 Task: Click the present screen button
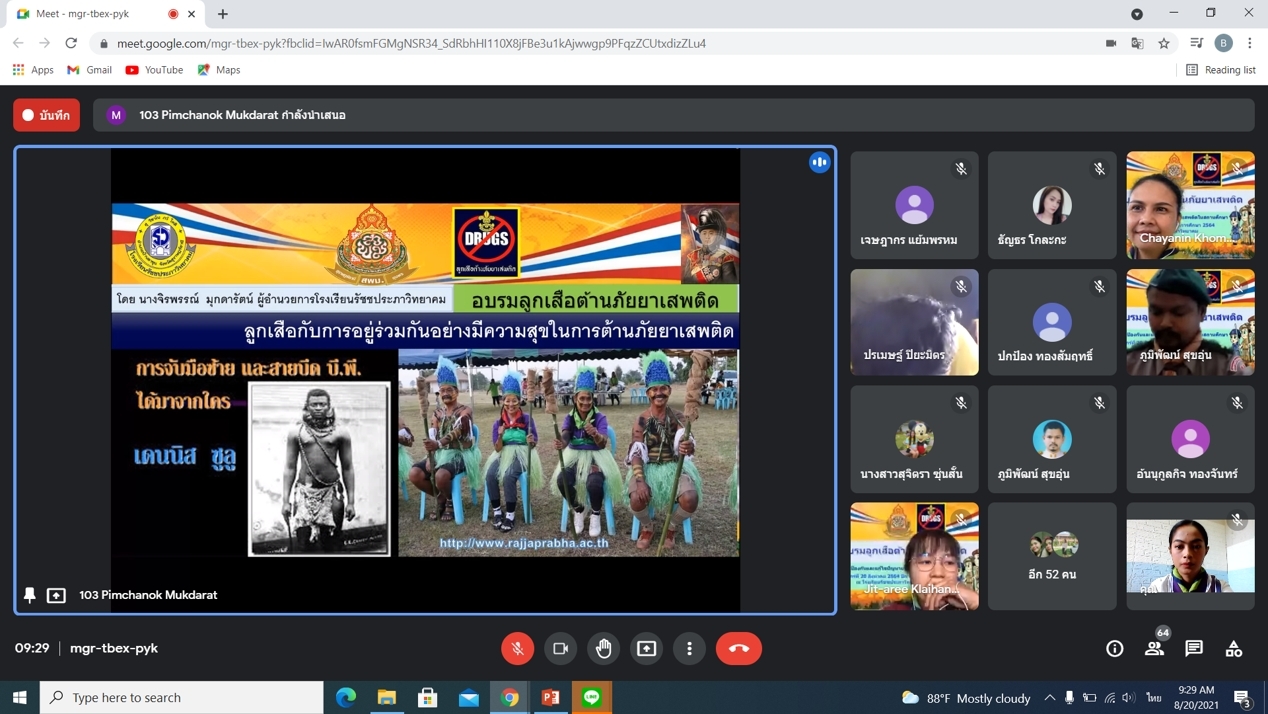pos(647,648)
